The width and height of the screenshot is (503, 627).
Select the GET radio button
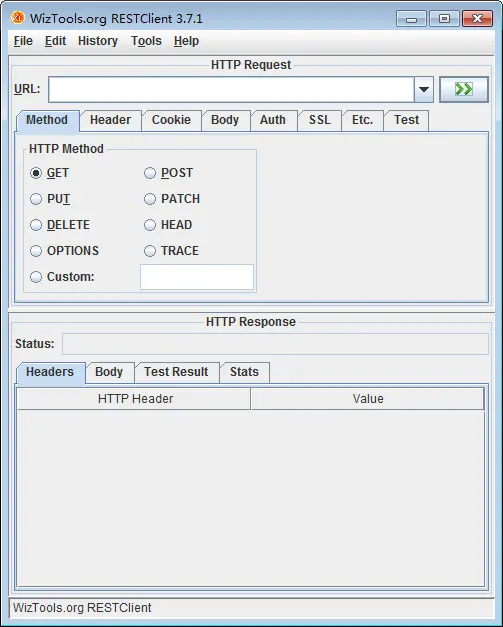point(36,173)
